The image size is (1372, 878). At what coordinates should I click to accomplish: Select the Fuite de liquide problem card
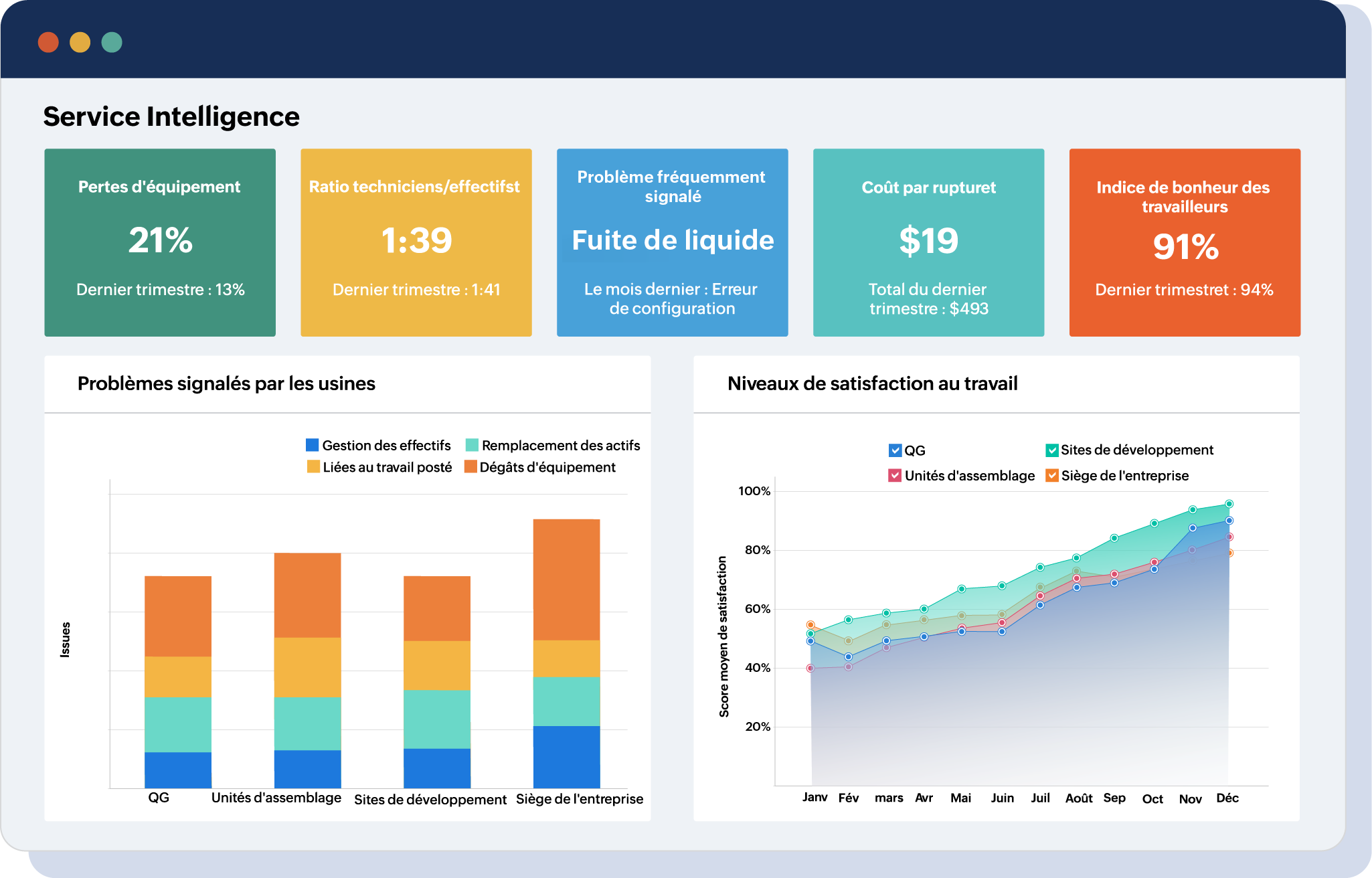pyautogui.click(x=672, y=242)
